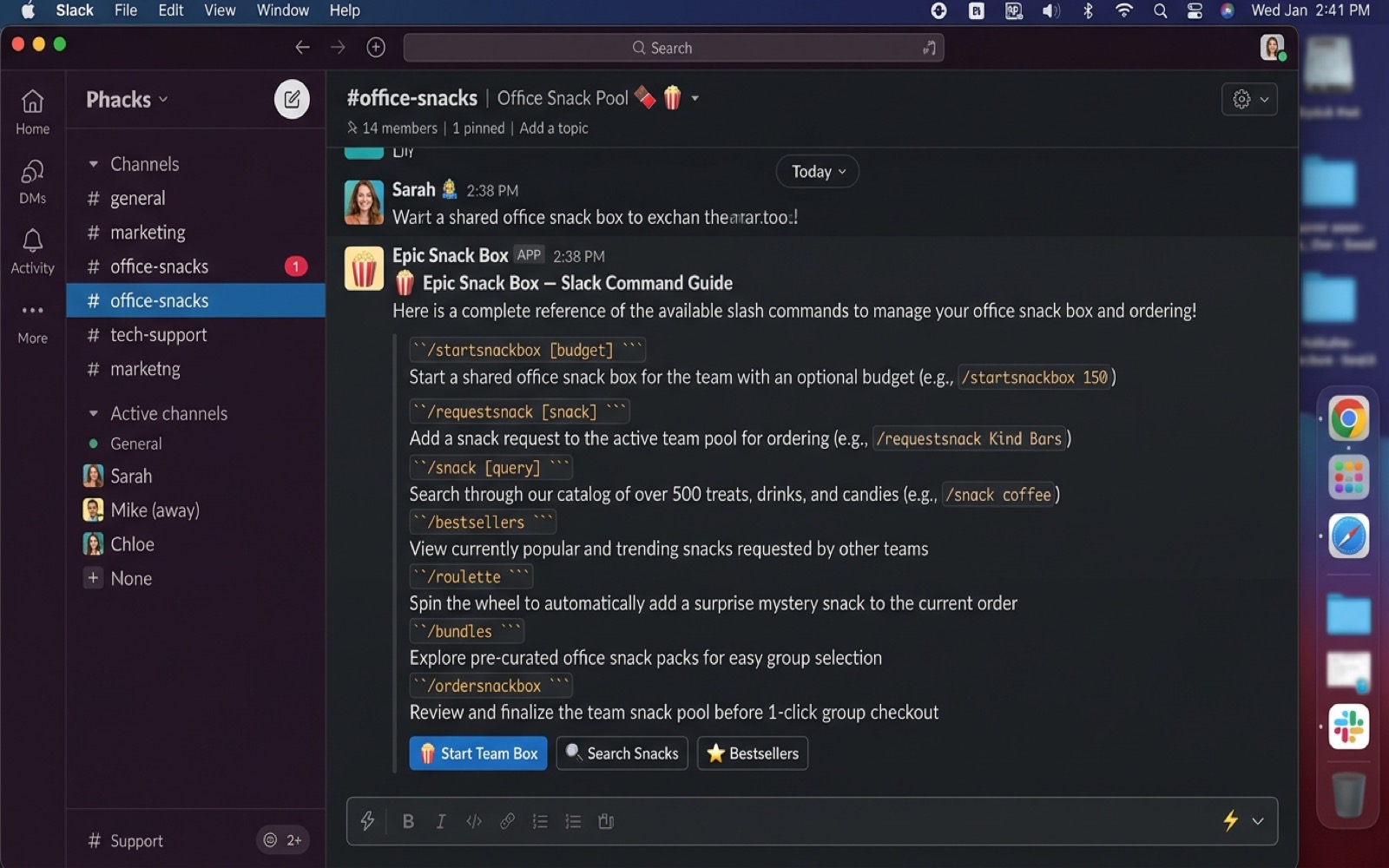Open direct message with Mike (away)
The image size is (1389, 868).
(x=196, y=510)
